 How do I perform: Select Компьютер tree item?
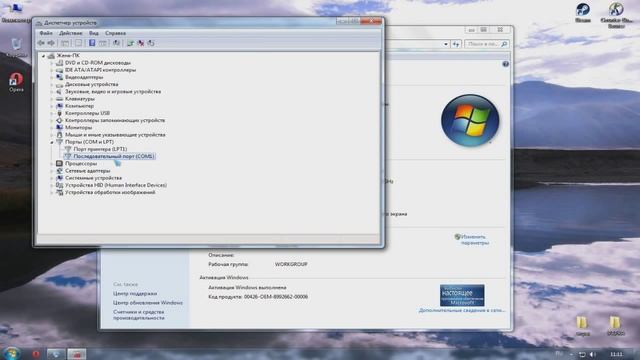(x=79, y=106)
